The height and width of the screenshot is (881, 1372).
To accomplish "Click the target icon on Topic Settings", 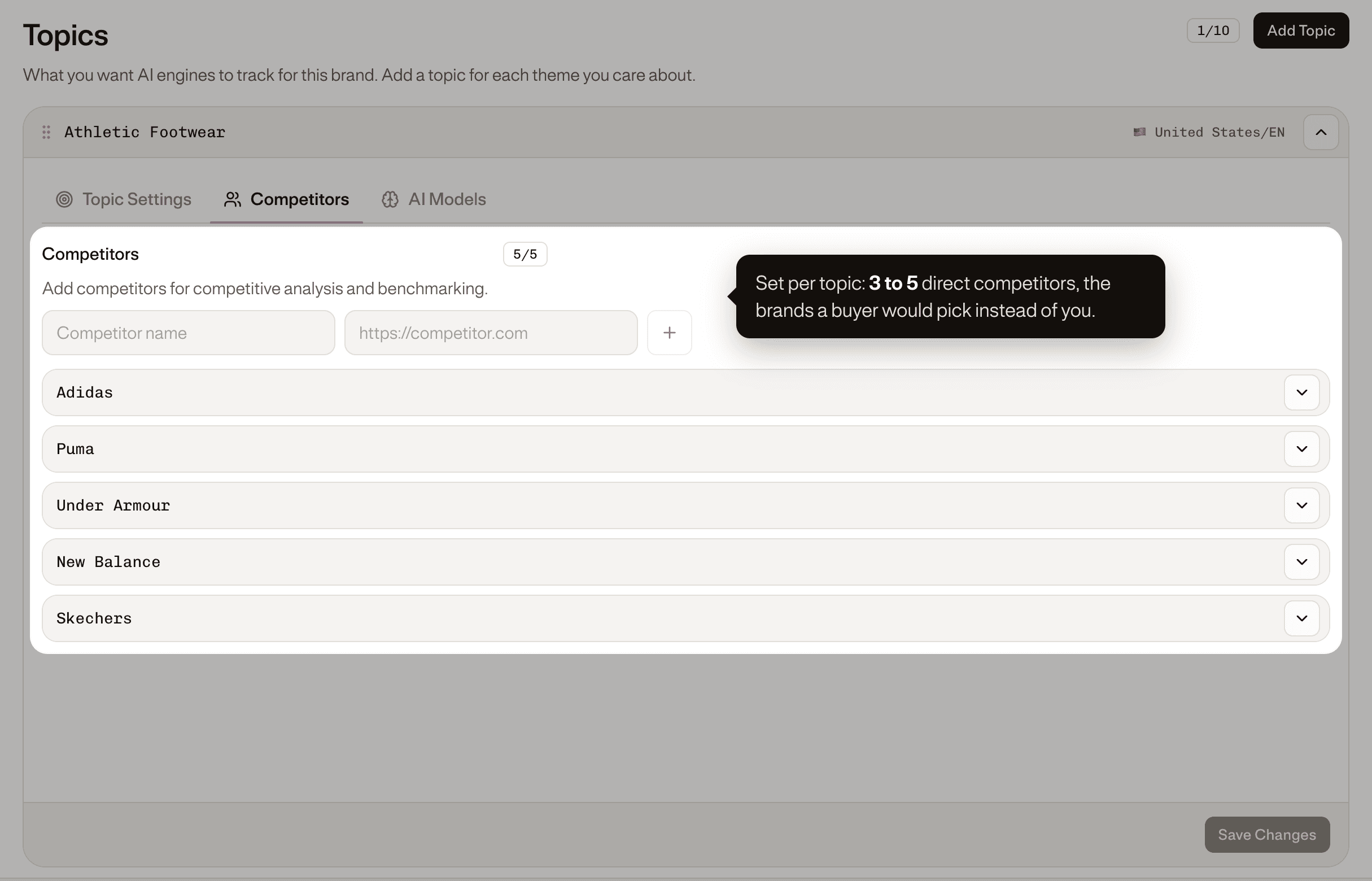I will tap(64, 199).
